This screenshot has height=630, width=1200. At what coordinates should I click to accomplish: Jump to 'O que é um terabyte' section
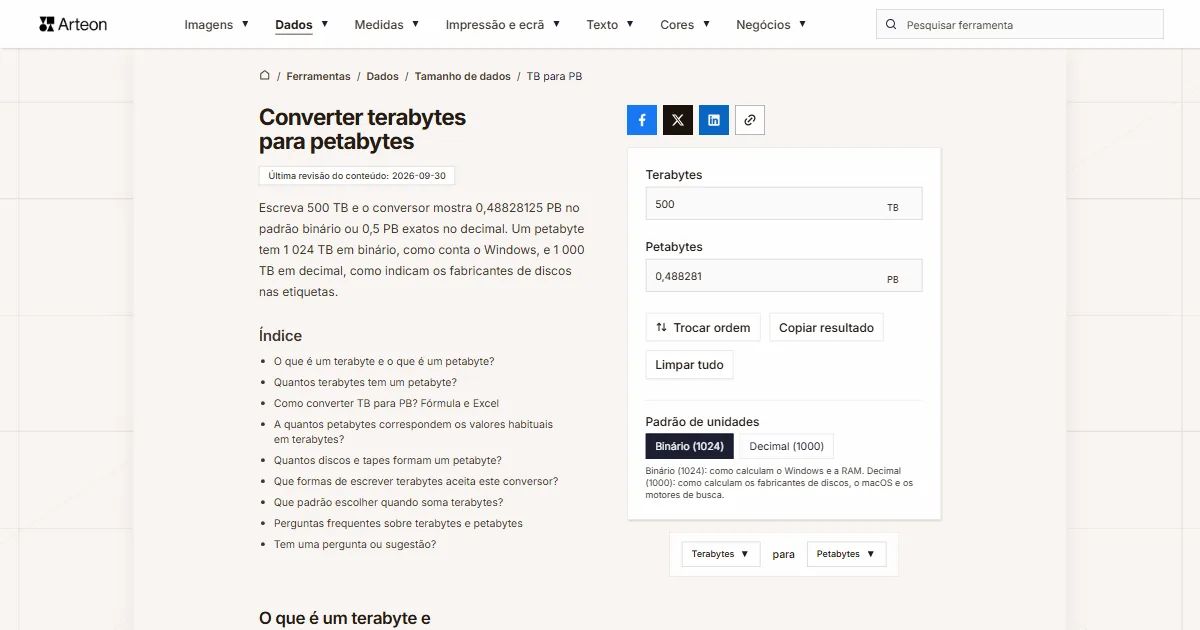tap(384, 361)
